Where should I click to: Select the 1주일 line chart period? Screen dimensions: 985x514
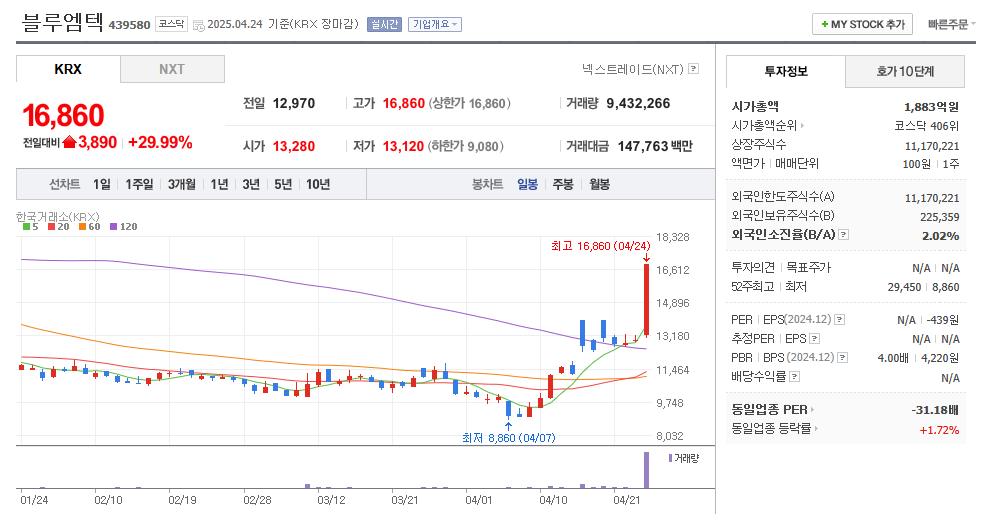tap(139, 184)
